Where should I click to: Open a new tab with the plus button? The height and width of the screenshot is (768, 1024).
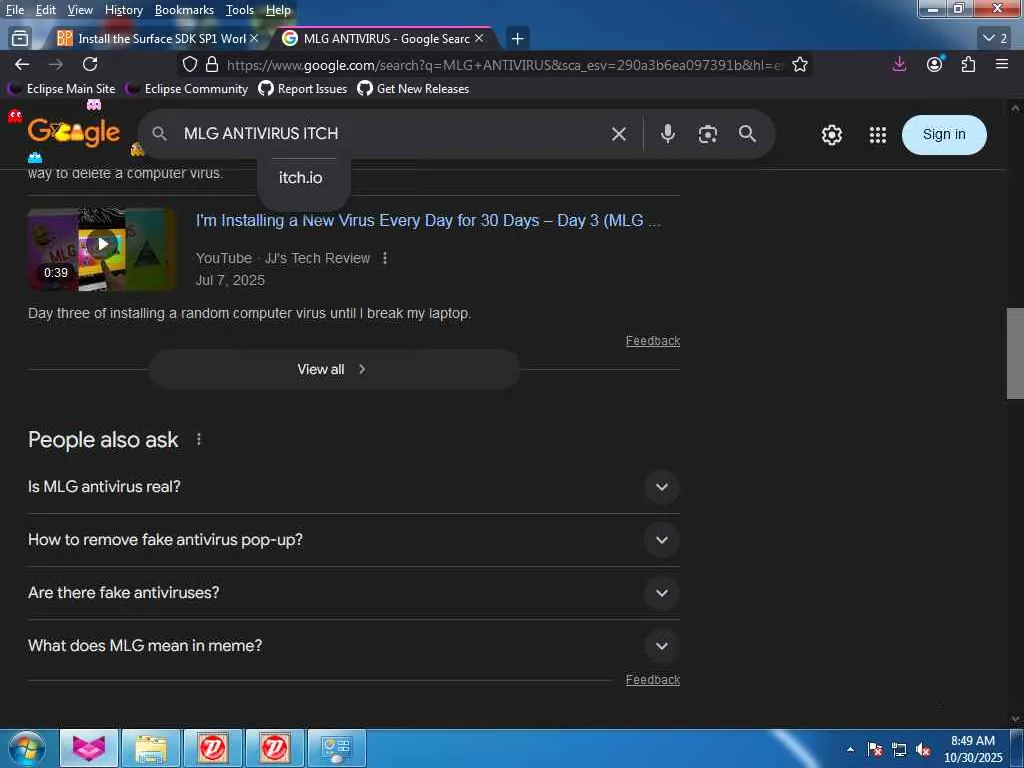[517, 39]
